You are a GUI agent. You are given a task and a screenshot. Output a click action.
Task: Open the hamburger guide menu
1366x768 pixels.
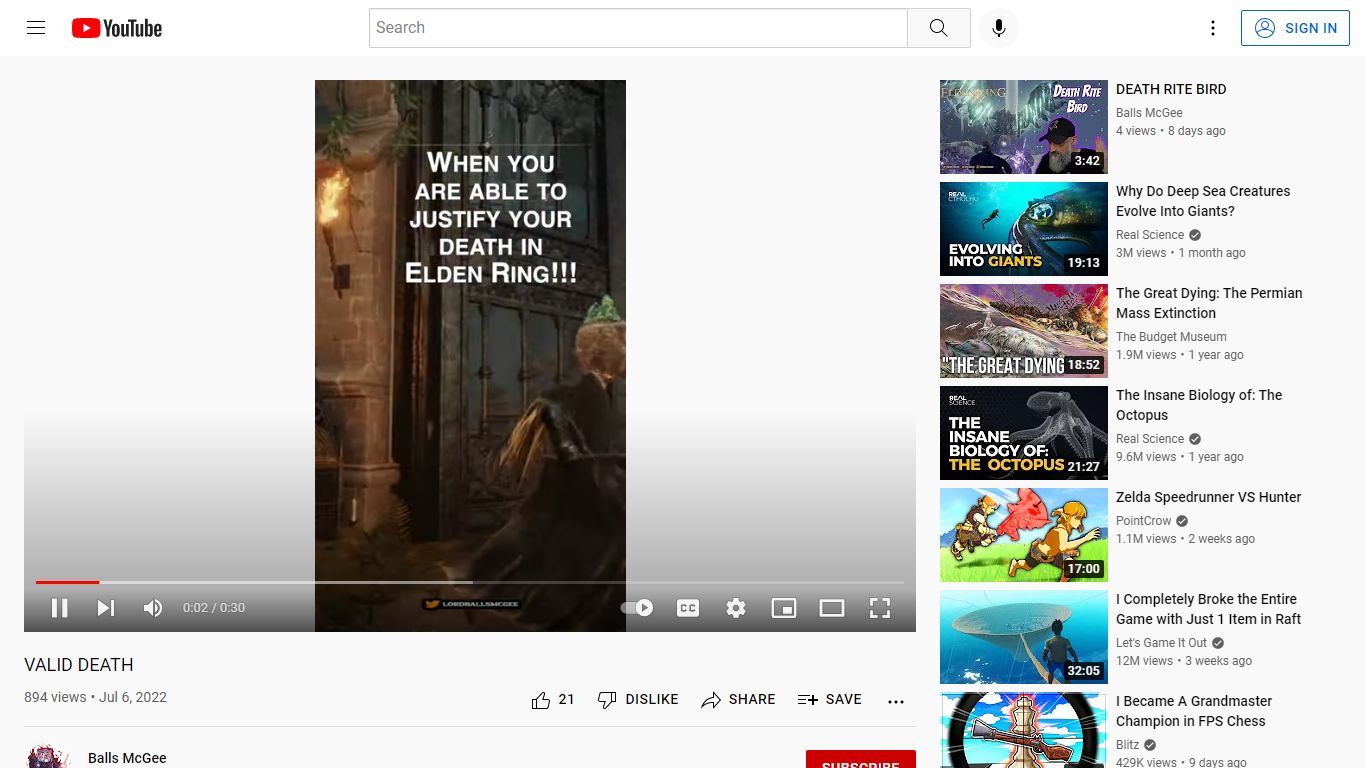click(x=36, y=28)
